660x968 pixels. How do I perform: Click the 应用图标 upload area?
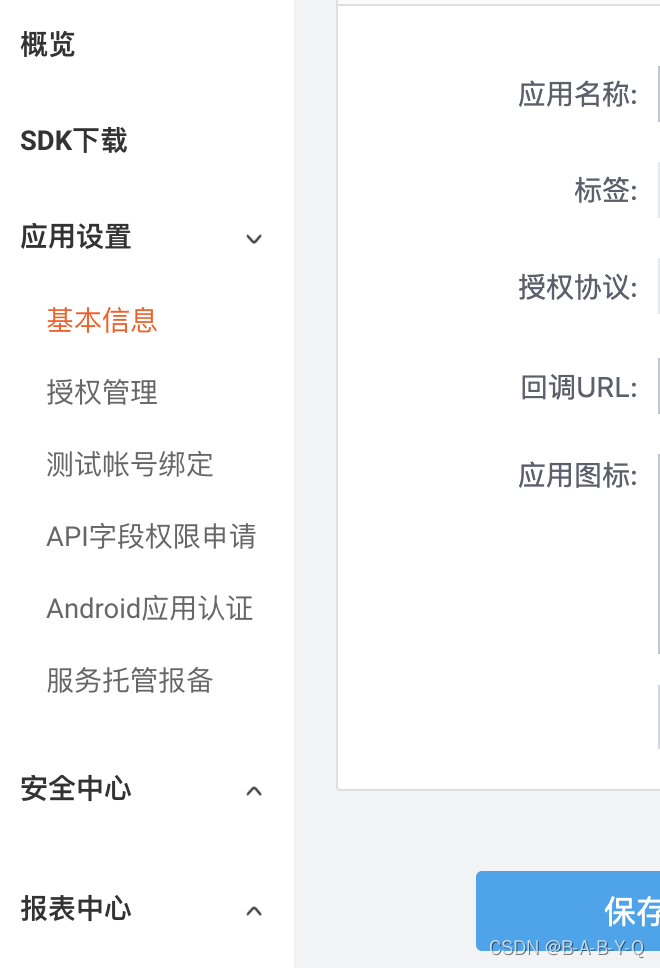tap(659, 554)
